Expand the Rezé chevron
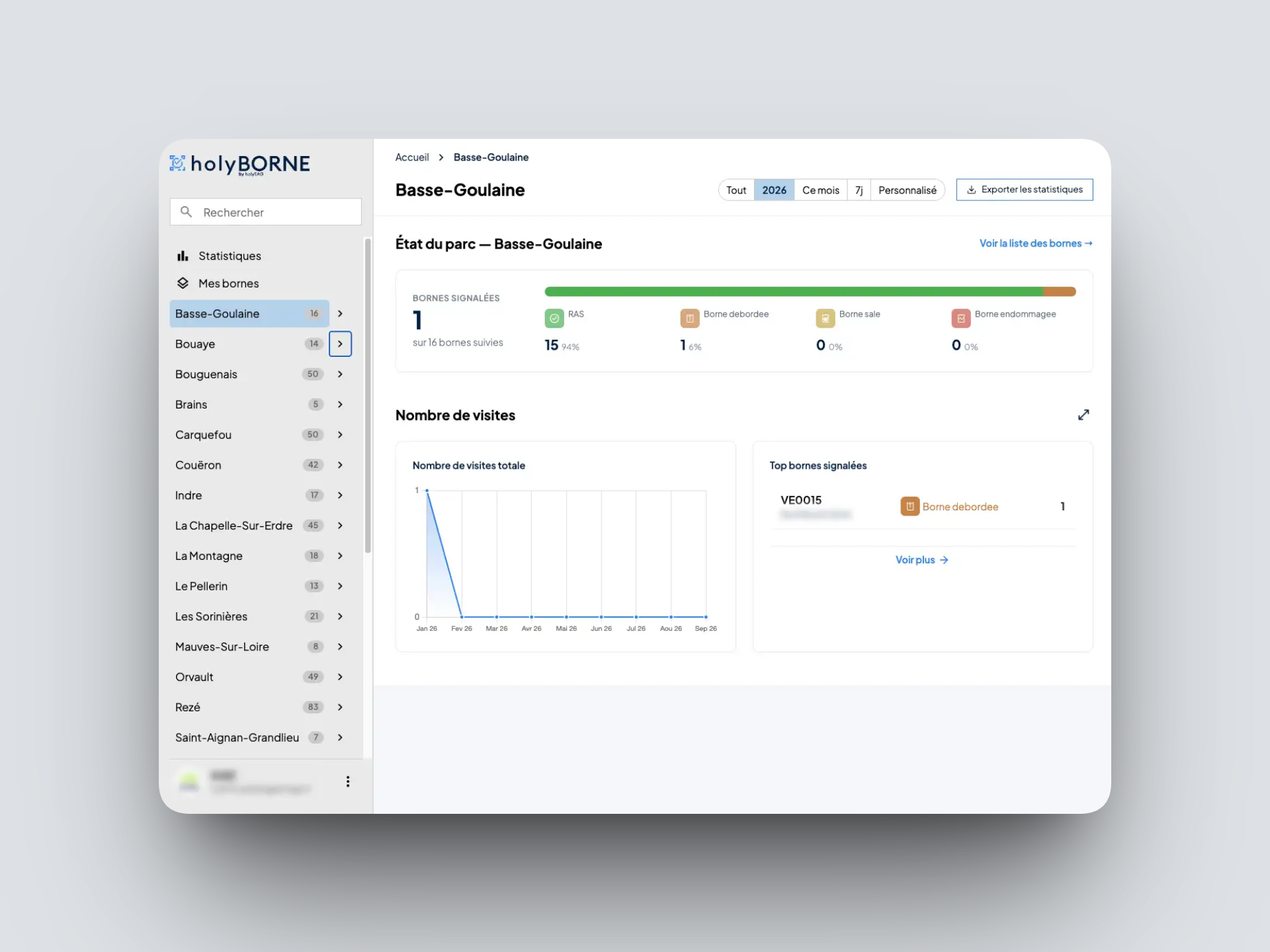Viewport: 1270px width, 952px height. point(340,707)
